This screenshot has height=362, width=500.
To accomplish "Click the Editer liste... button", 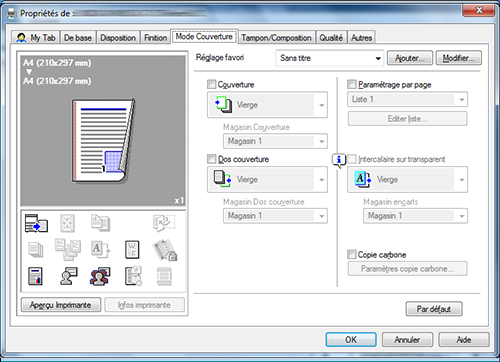I will [x=407, y=119].
